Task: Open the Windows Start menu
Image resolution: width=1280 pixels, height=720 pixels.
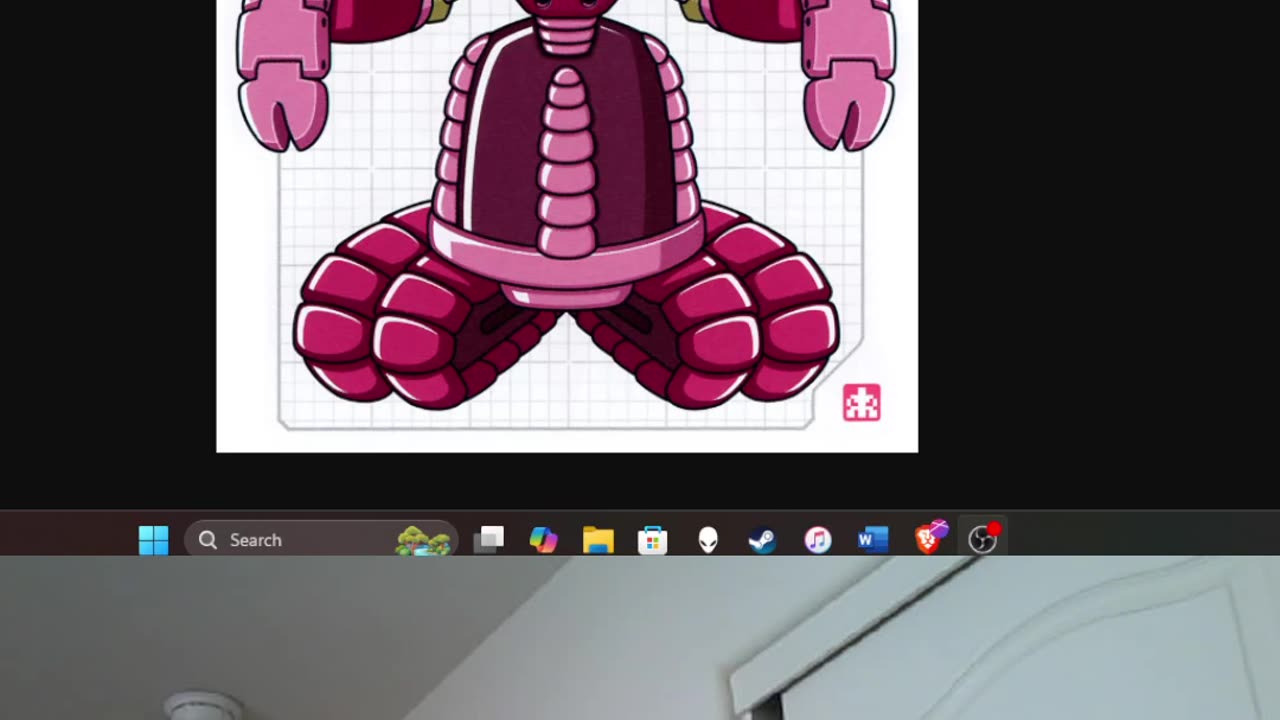Action: [153, 540]
